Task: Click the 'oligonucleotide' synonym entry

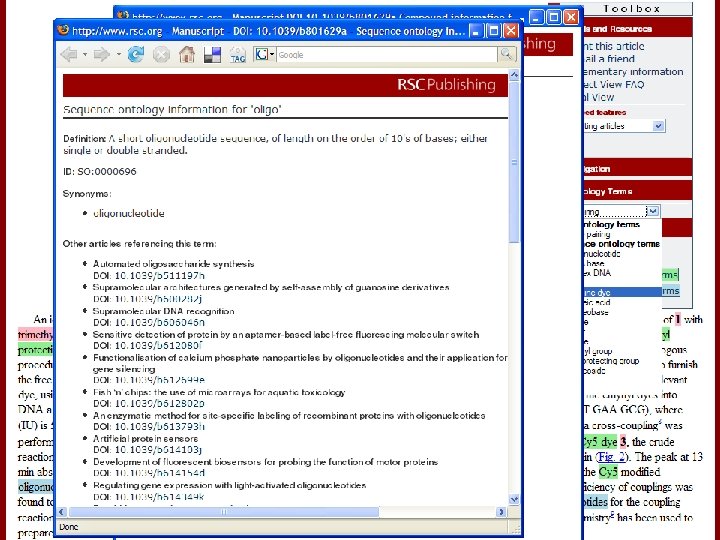Action: [x=129, y=213]
